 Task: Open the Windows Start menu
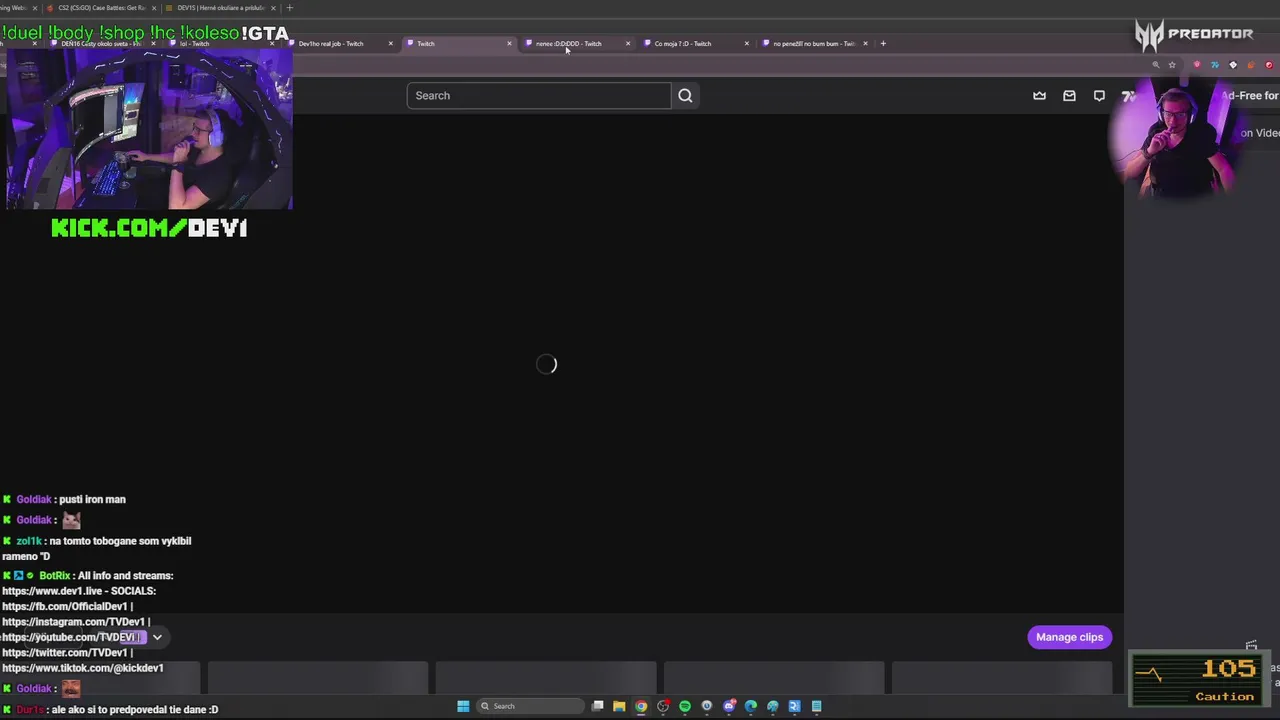tap(463, 706)
